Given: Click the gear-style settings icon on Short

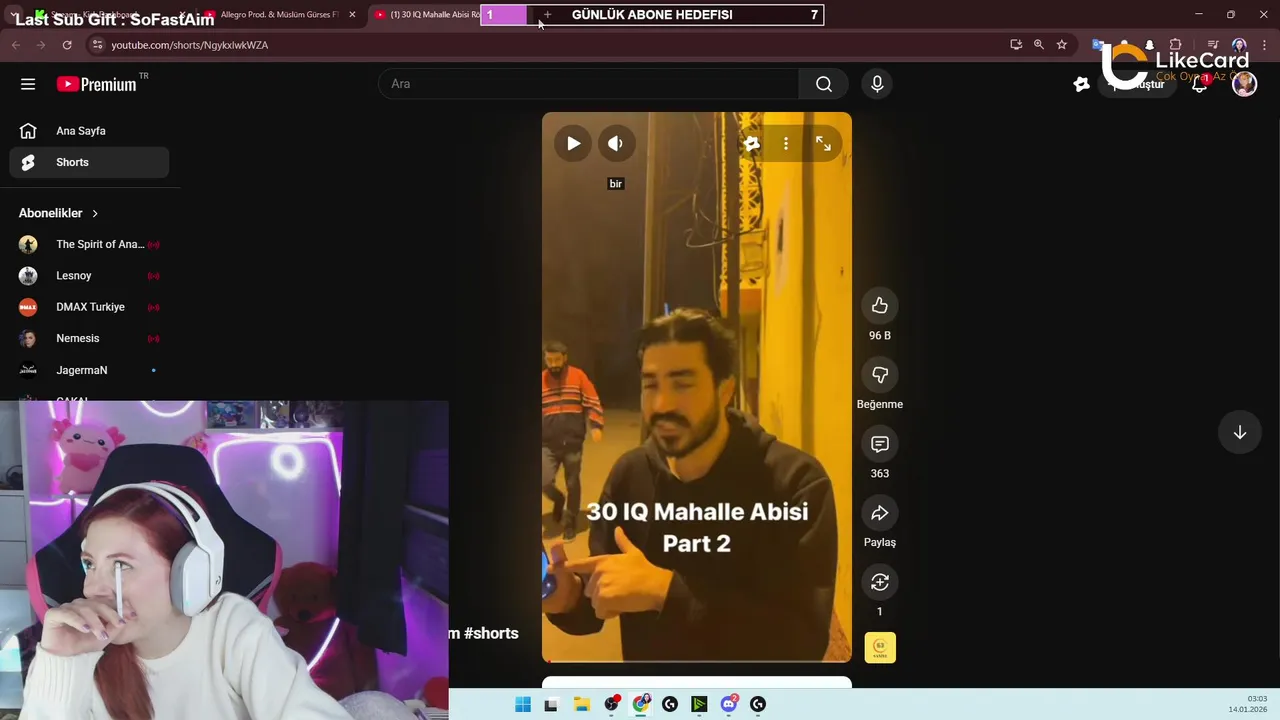Looking at the screenshot, I should (752, 144).
